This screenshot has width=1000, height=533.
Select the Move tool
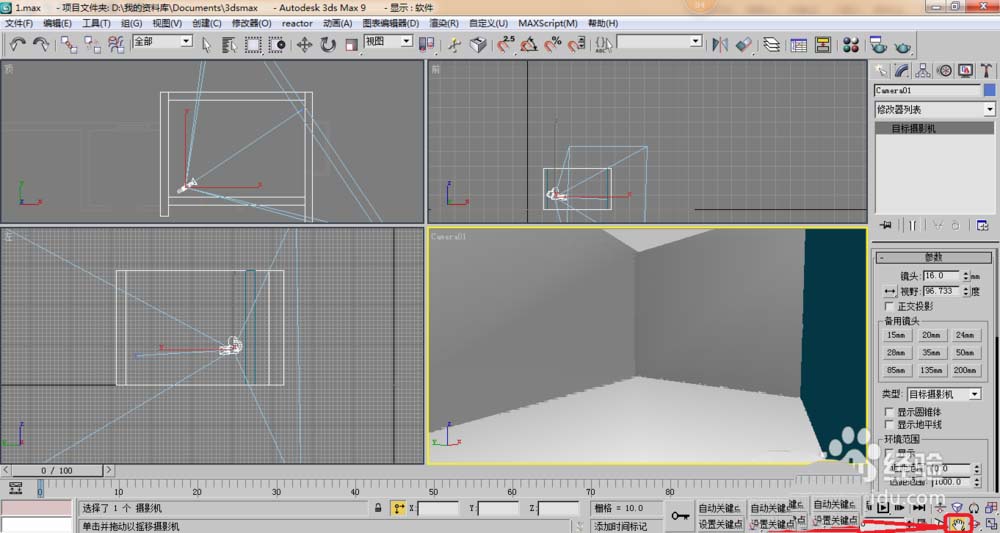(x=304, y=44)
